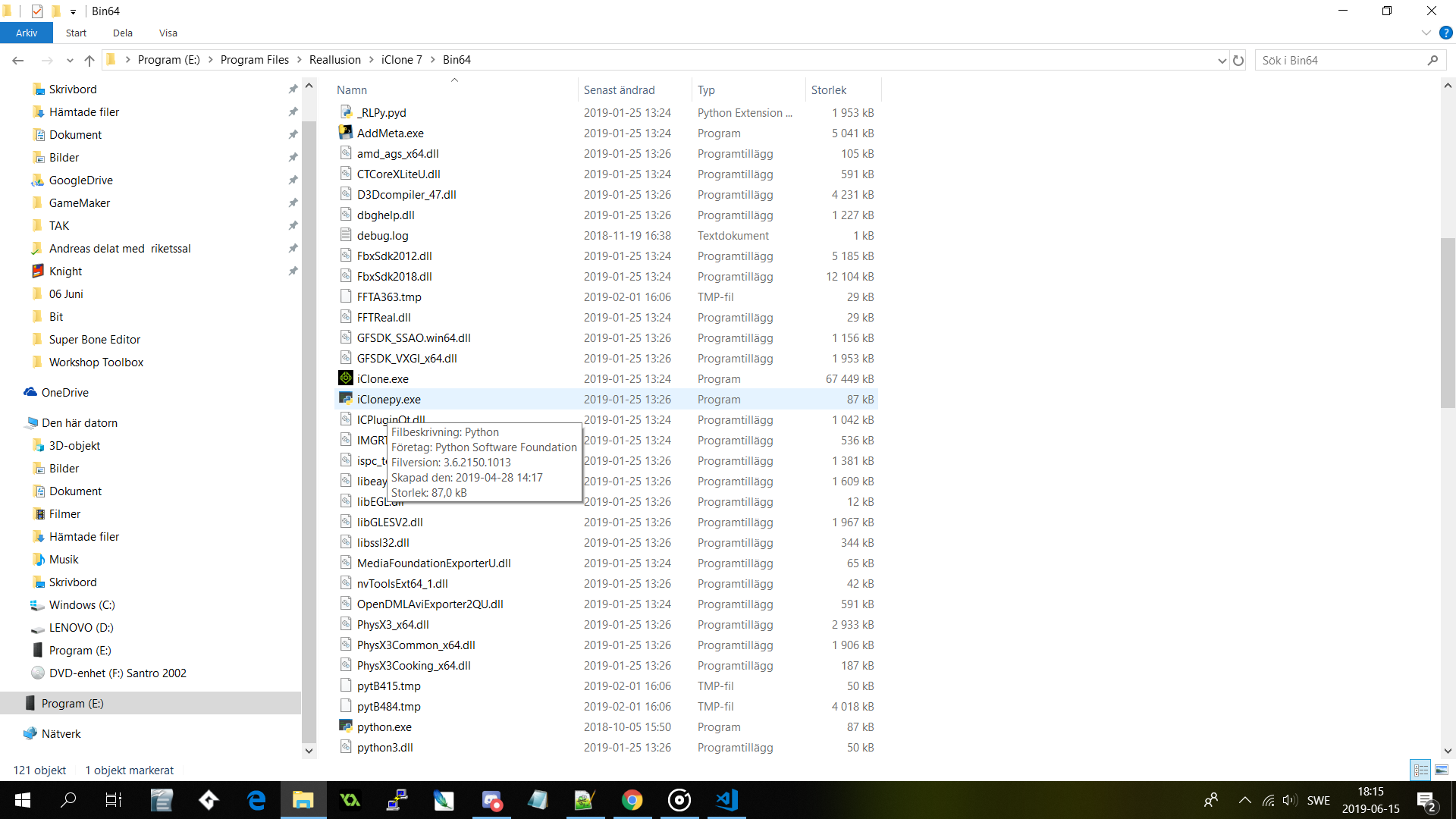
Task: Select 'Den här datorn' in navigation pane
Action: pos(79,422)
